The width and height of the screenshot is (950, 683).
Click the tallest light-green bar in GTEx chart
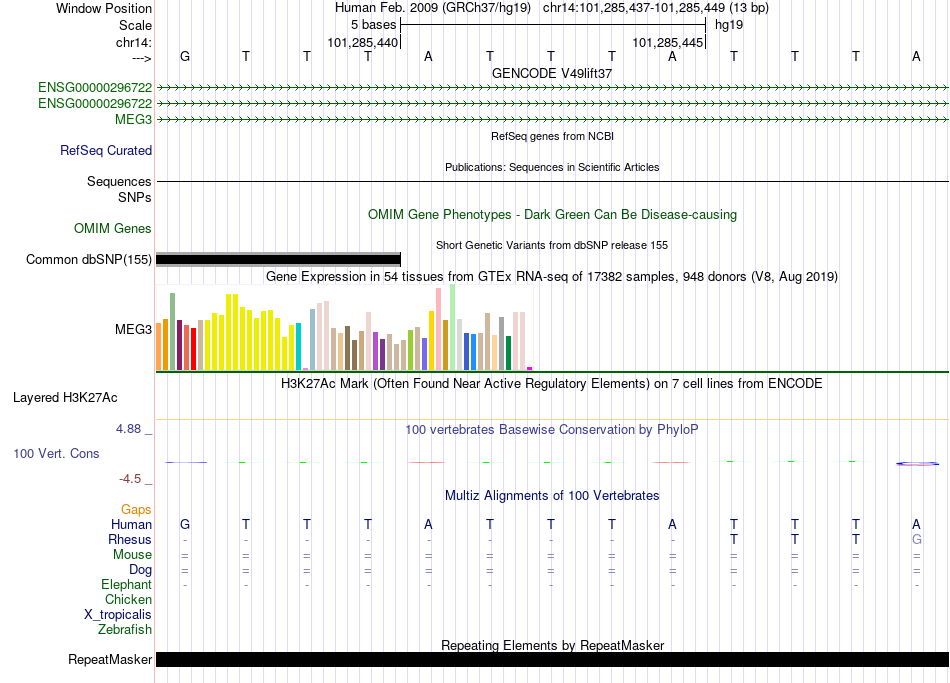(x=453, y=327)
